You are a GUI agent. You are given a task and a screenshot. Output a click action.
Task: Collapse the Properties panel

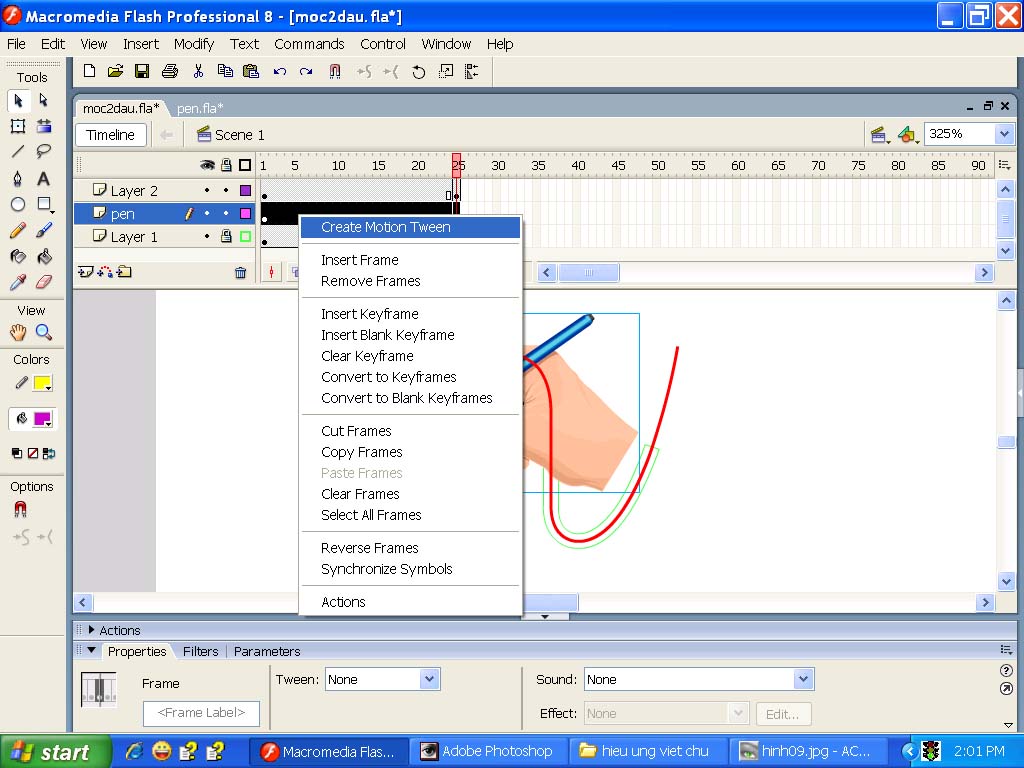coord(91,651)
